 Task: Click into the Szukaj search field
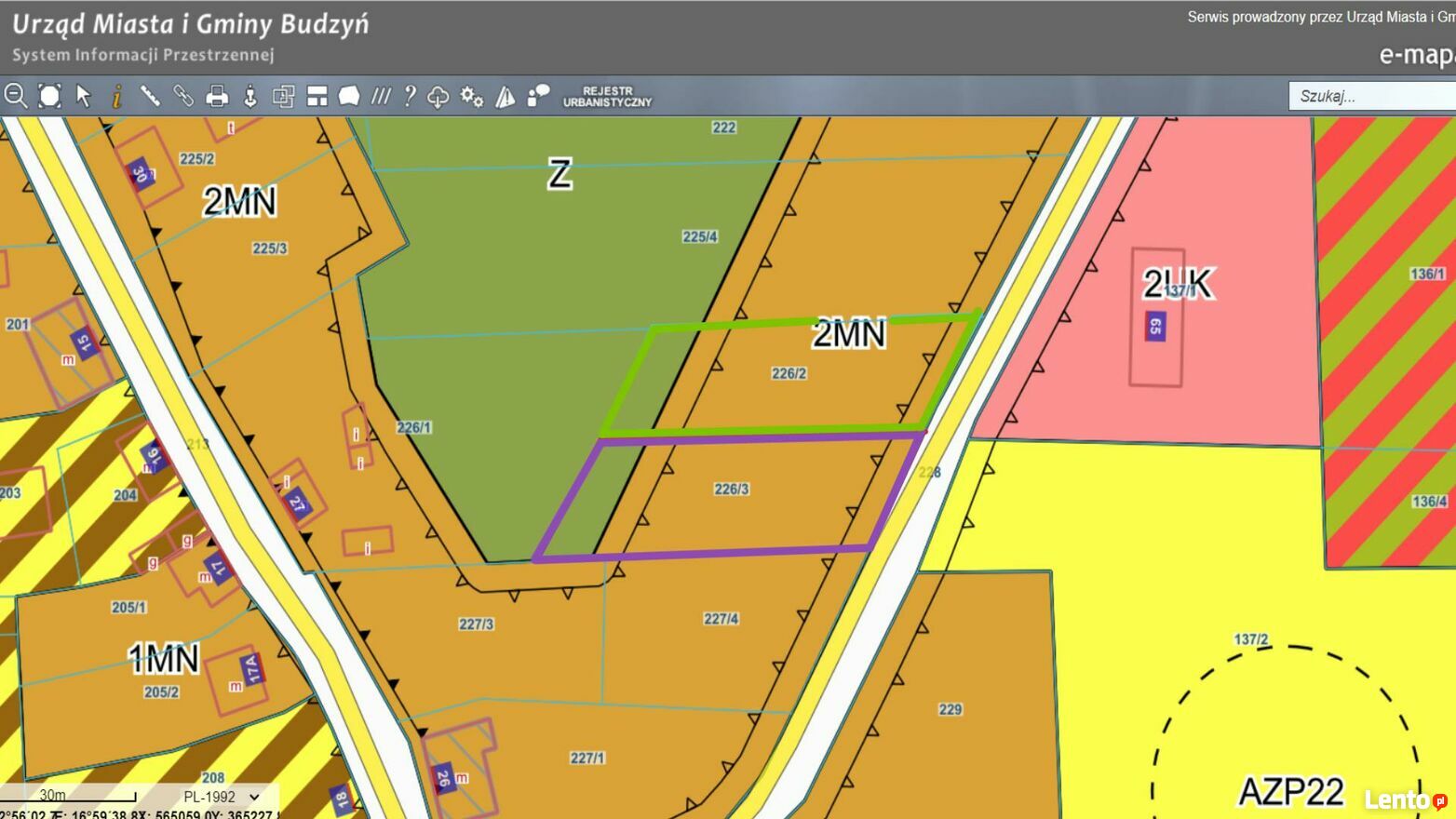(x=1368, y=96)
